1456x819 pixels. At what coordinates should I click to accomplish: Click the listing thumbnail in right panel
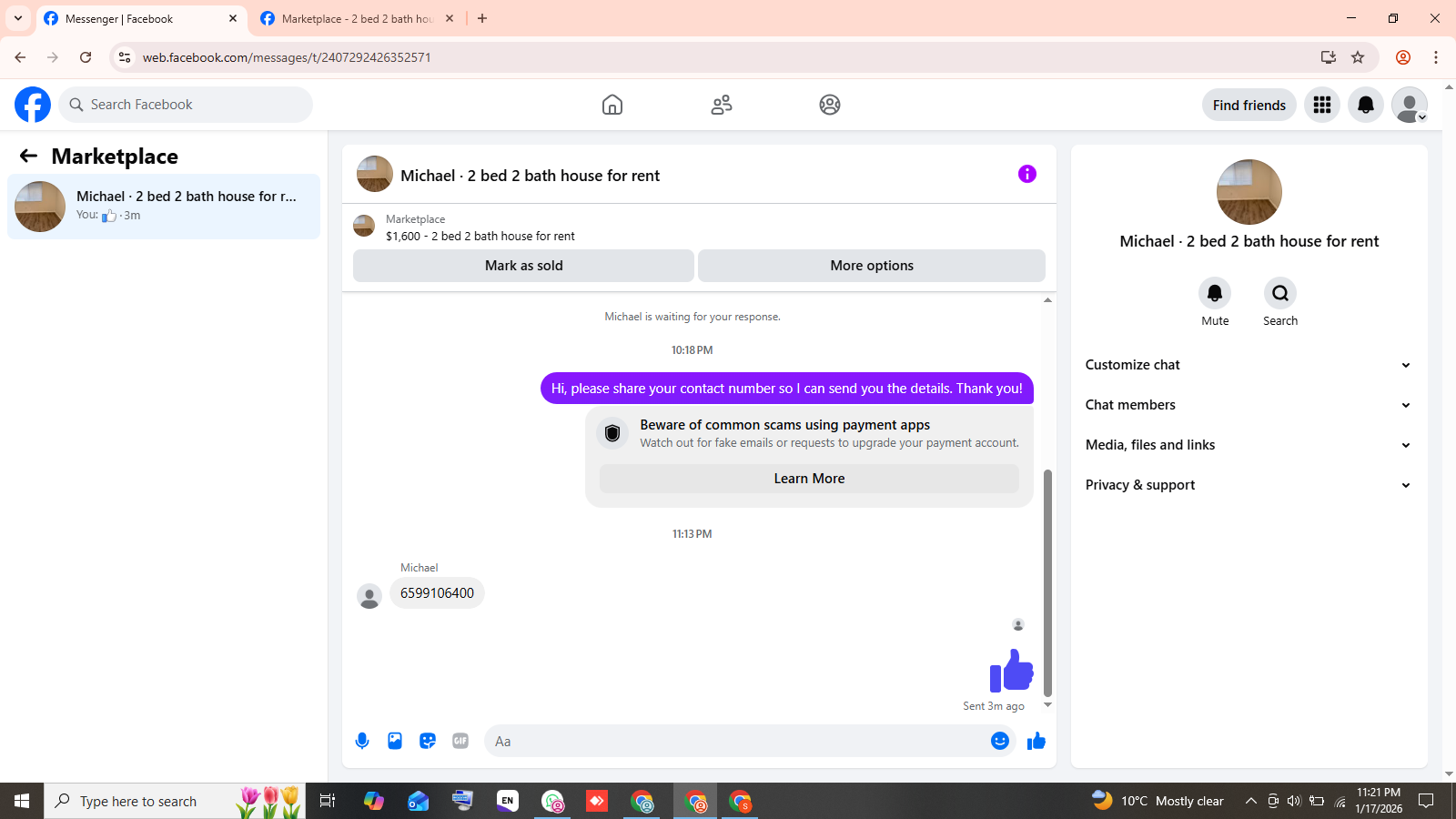1249,192
